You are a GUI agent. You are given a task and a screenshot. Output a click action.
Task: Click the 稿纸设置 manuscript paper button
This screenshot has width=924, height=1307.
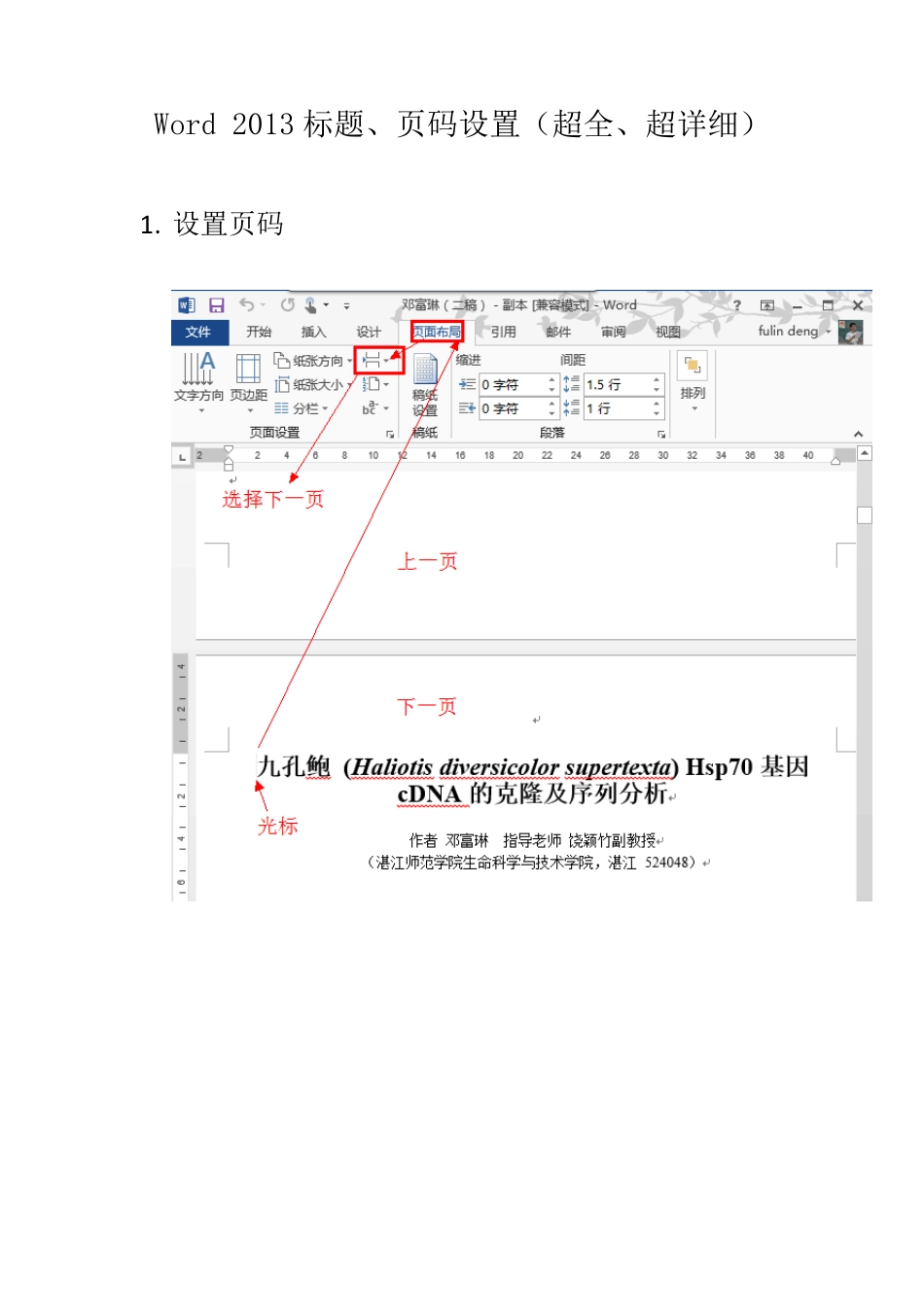coord(425,385)
